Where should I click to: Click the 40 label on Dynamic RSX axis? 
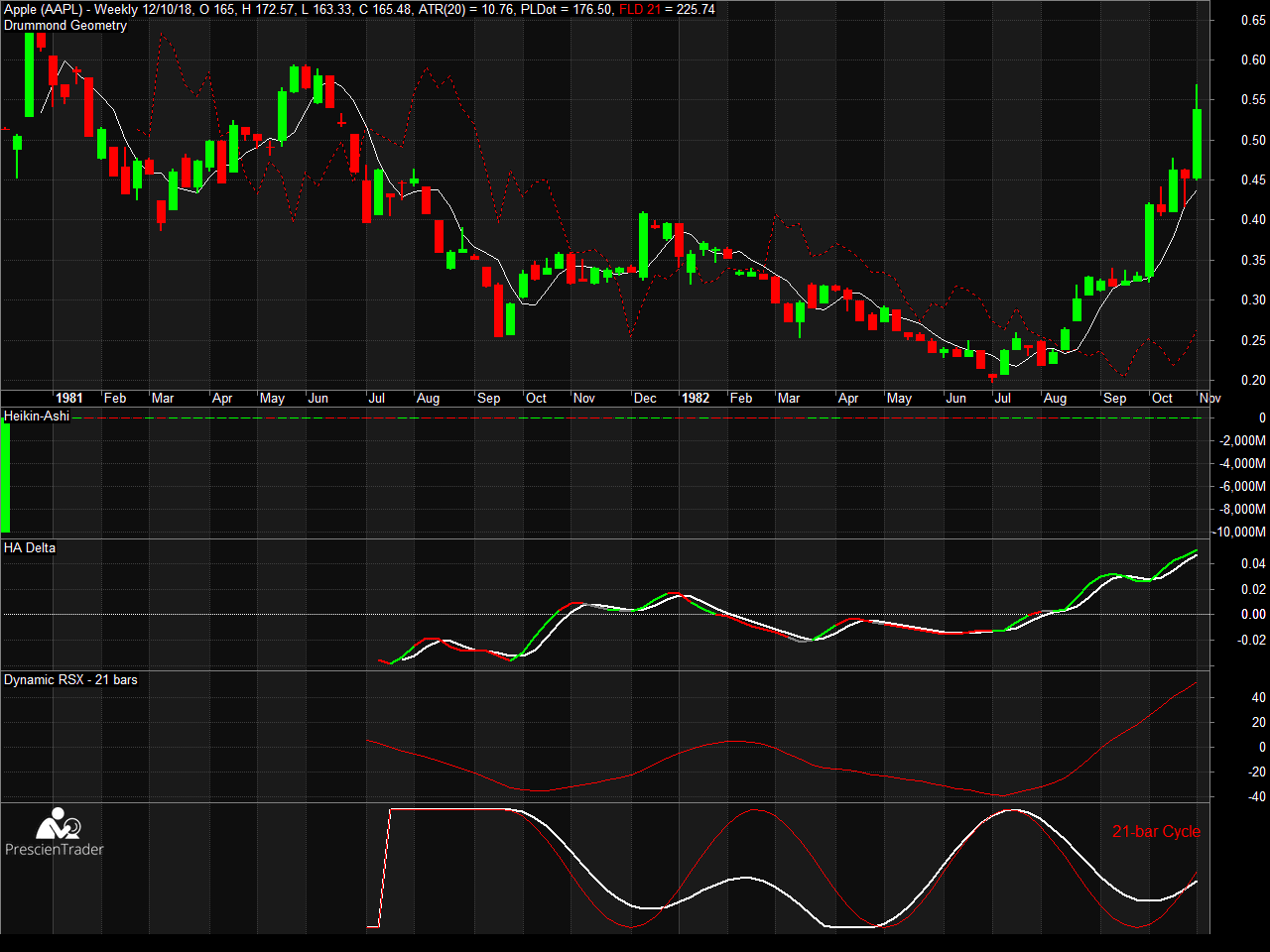point(1259,697)
